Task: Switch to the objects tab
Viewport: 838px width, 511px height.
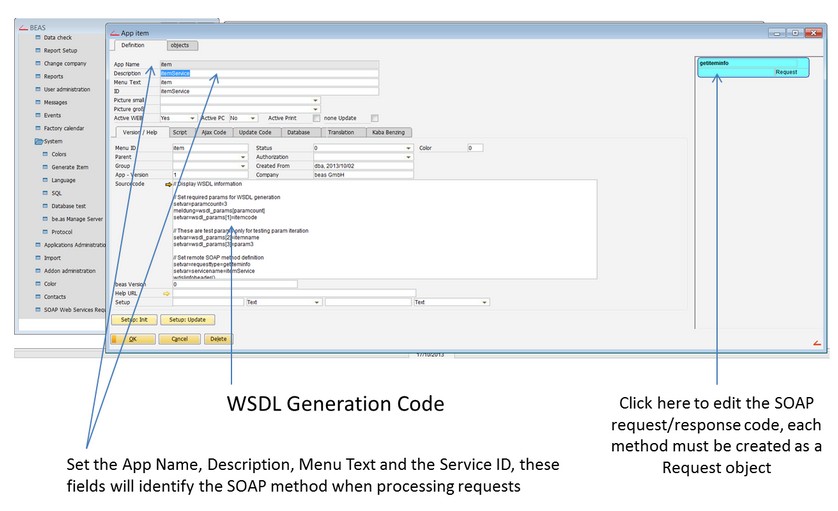Action: (x=180, y=45)
